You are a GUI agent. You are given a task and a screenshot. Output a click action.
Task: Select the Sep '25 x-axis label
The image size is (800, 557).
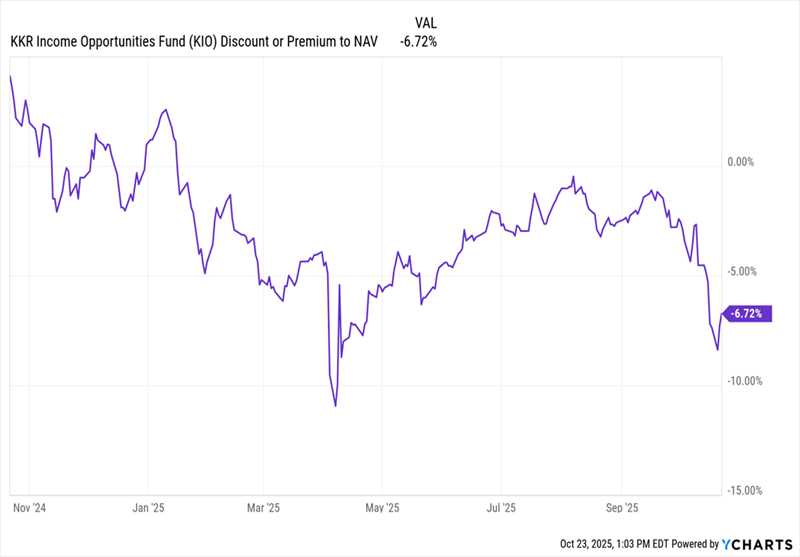(621, 508)
